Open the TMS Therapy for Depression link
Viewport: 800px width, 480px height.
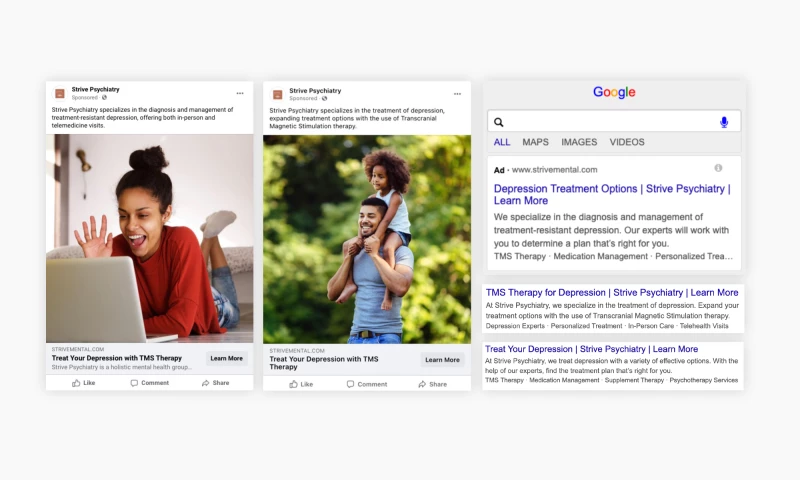coord(611,293)
